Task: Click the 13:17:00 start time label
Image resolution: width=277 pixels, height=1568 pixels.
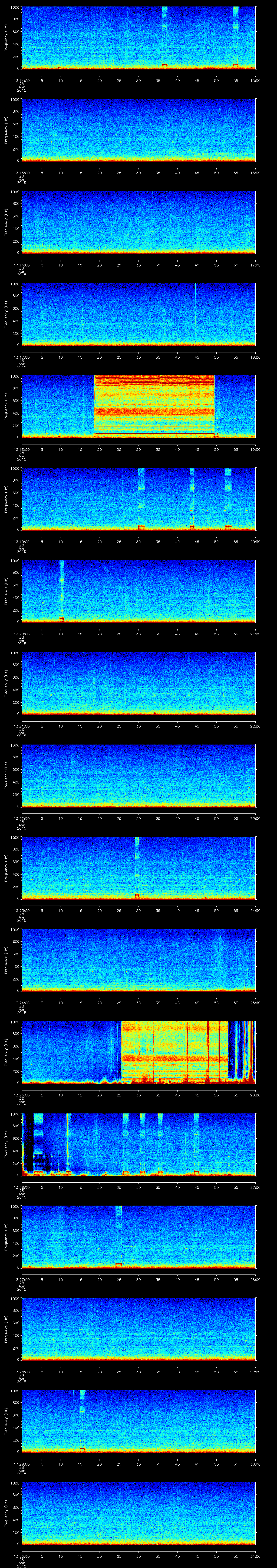Action: tap(21, 357)
